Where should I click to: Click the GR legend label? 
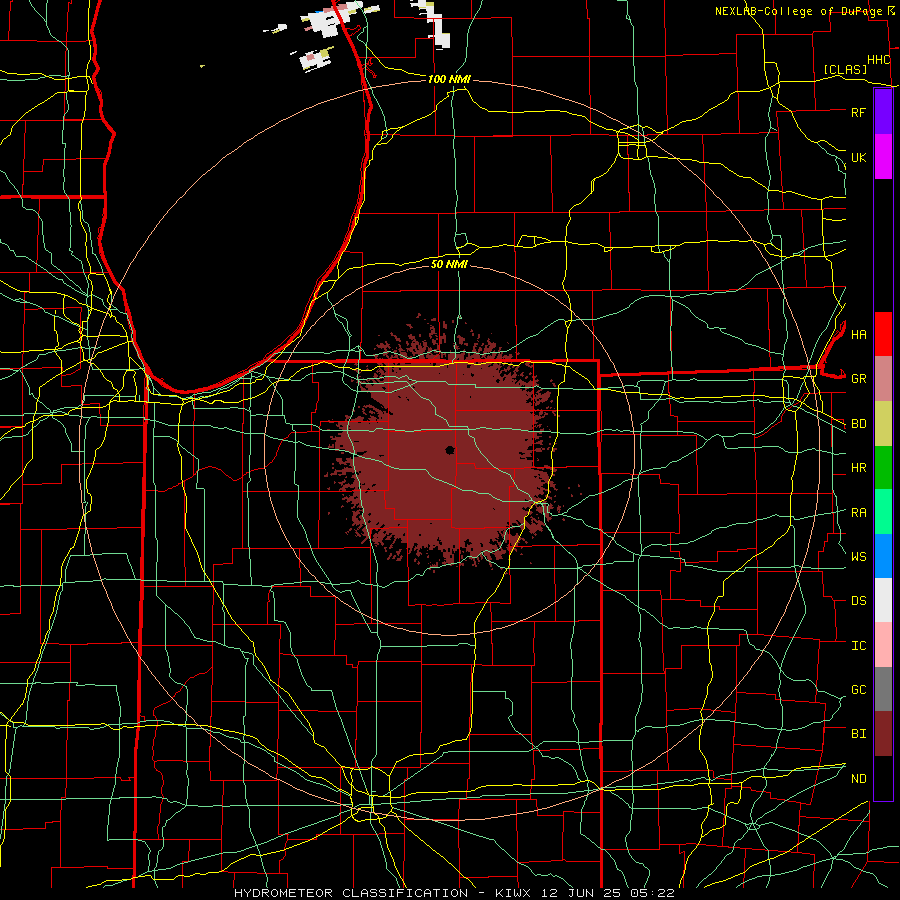[858, 379]
